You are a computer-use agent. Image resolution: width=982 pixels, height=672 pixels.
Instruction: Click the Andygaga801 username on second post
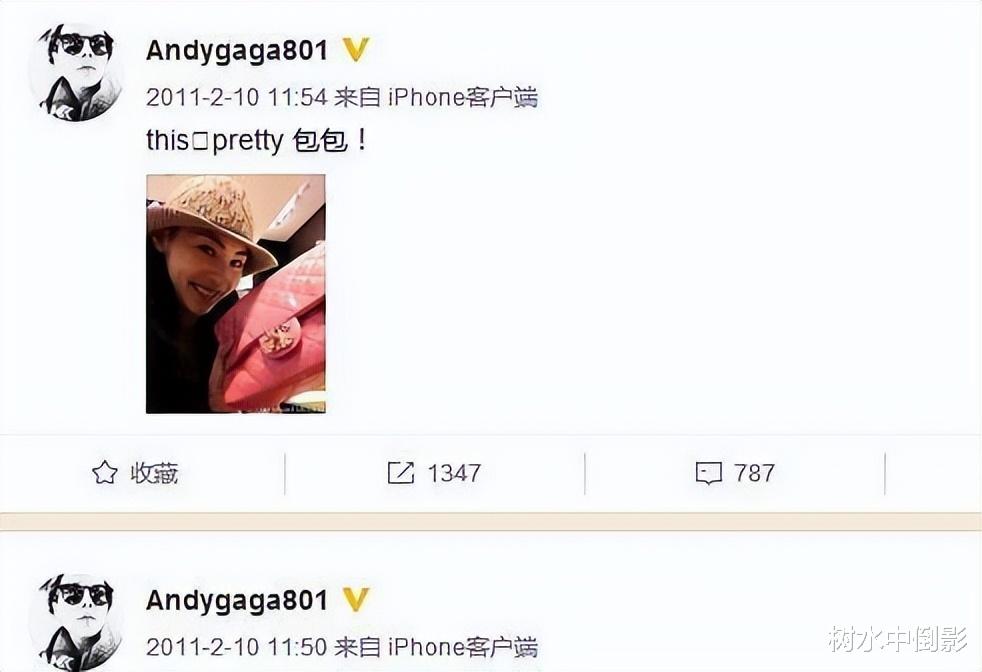click(237, 601)
